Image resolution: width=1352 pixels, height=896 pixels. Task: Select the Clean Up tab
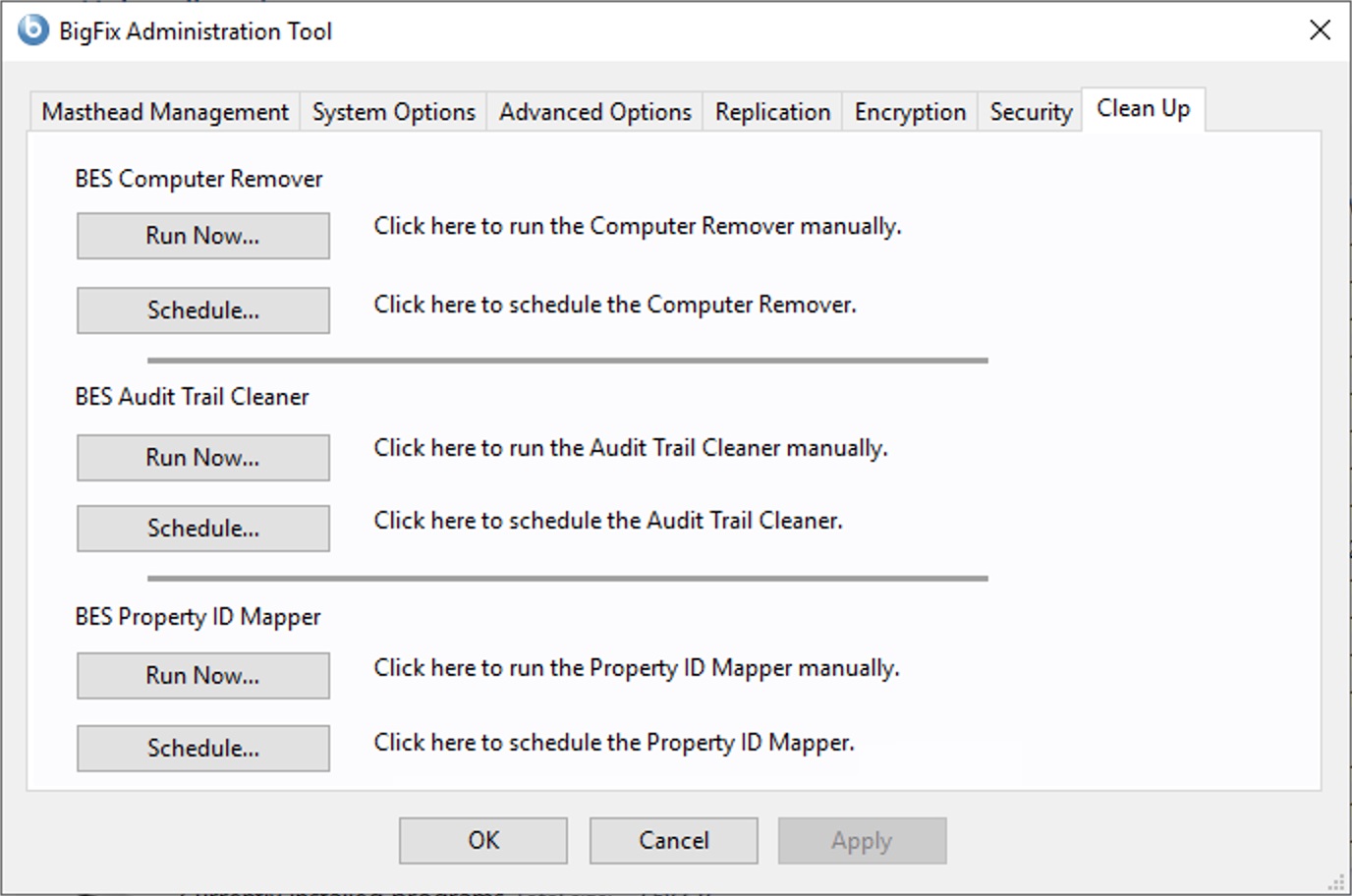[x=1143, y=108]
